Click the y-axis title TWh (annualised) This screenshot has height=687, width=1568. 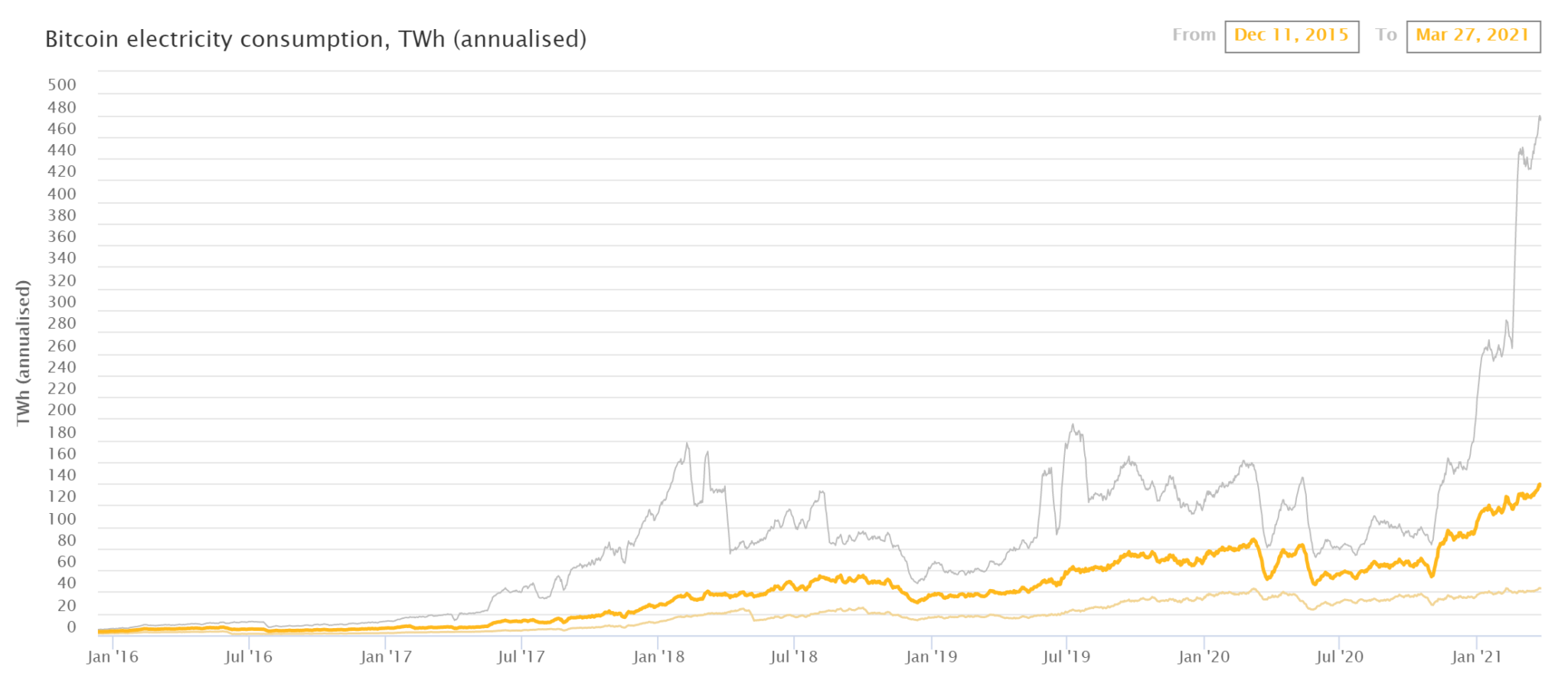coord(24,352)
